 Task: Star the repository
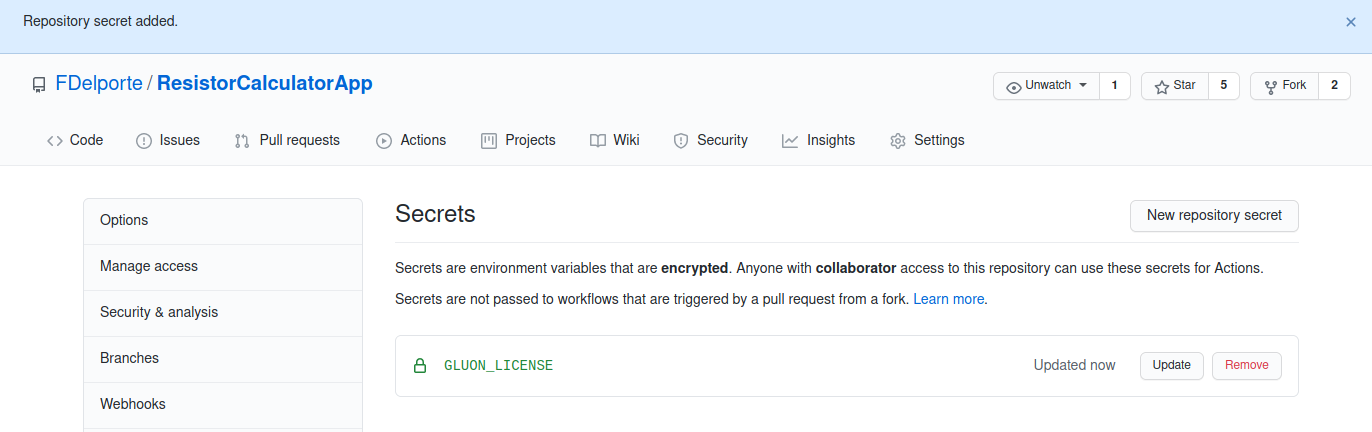(1175, 86)
